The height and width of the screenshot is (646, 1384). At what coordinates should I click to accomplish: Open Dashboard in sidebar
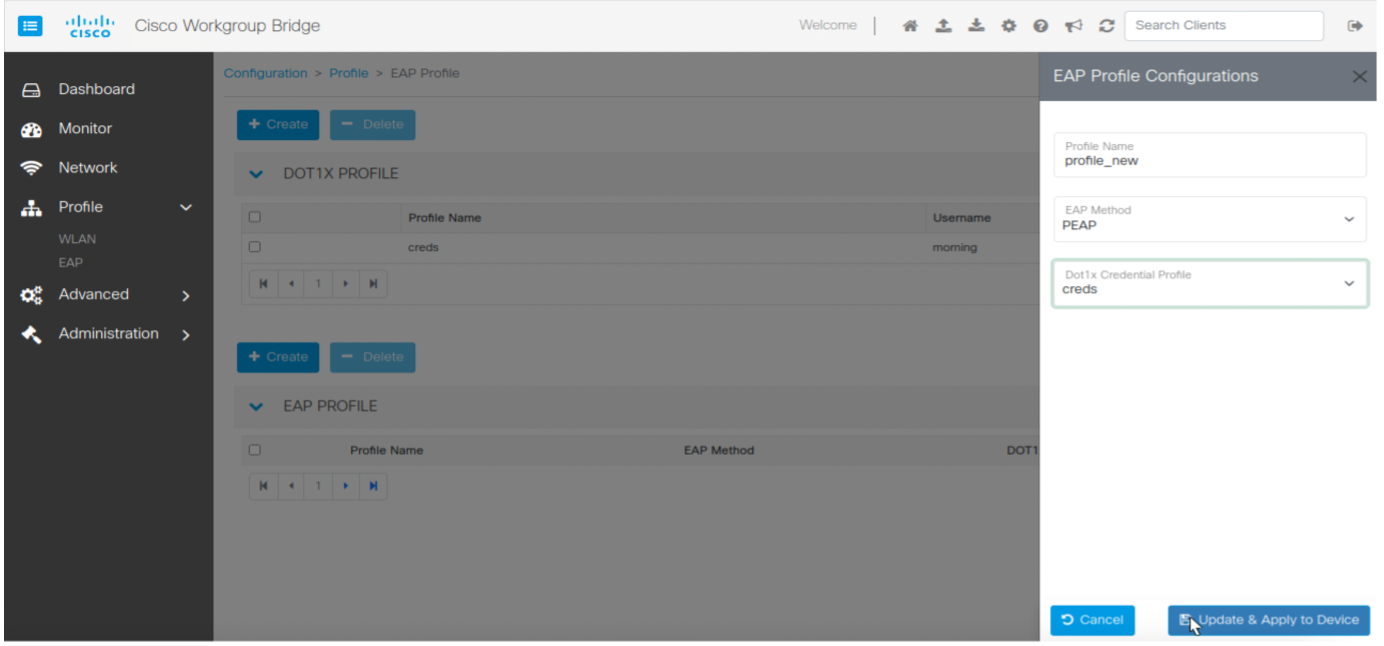point(96,89)
